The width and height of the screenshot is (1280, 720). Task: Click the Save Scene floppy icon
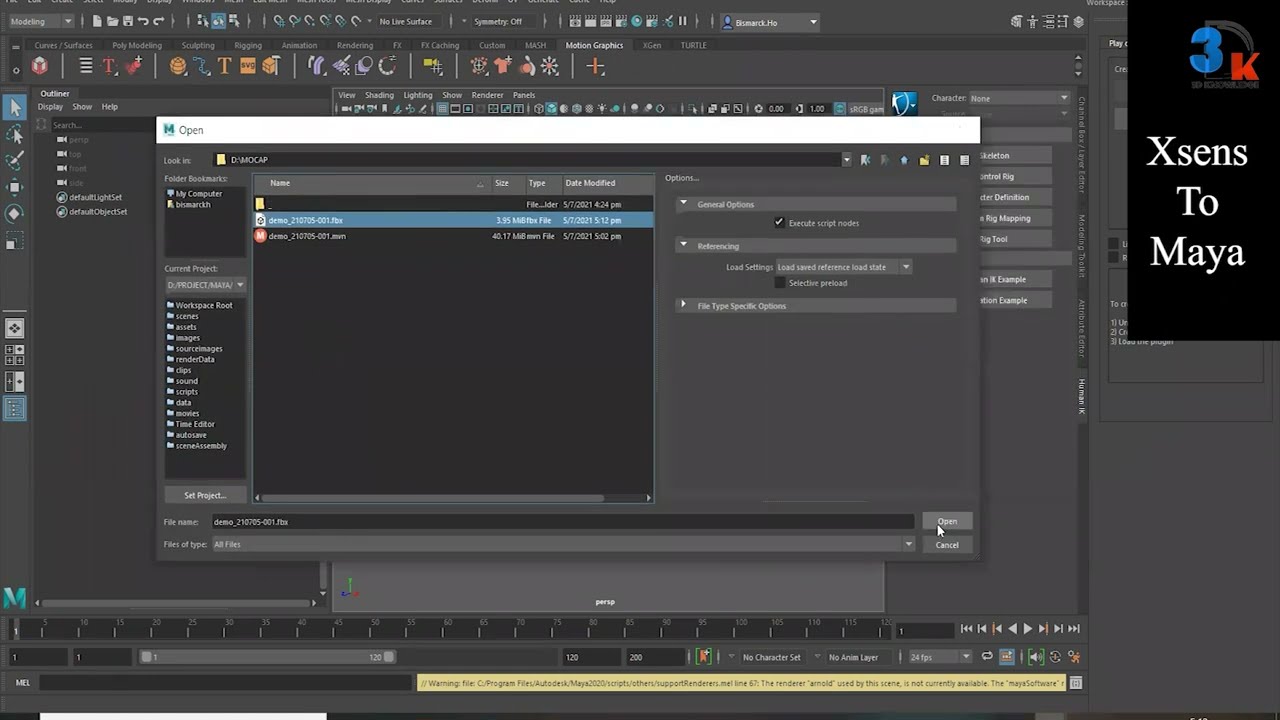click(127, 21)
